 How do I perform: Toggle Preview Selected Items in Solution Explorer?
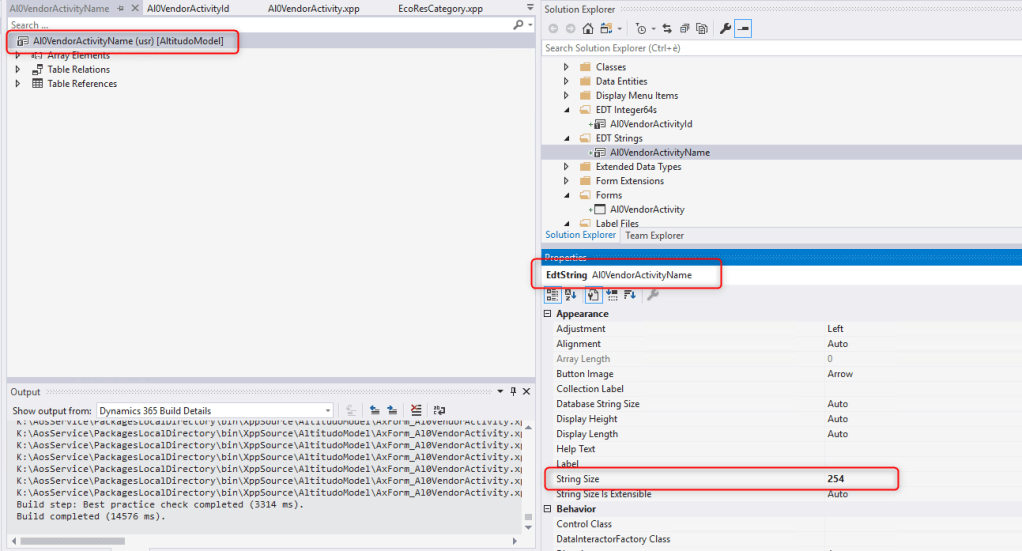[743, 29]
